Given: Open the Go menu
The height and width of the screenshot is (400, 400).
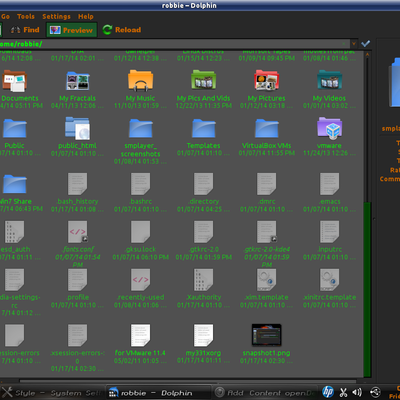Looking at the screenshot, I should (5, 16).
